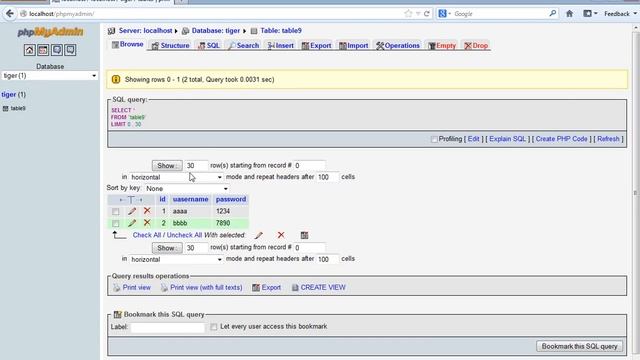The image size is (640, 360).
Task: Click the bookmark Label input field
Action: point(168,327)
